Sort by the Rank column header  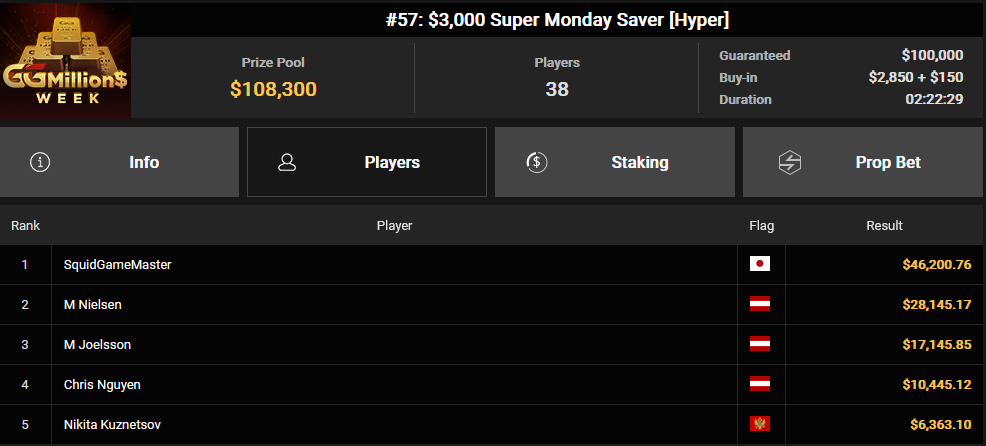coord(25,226)
